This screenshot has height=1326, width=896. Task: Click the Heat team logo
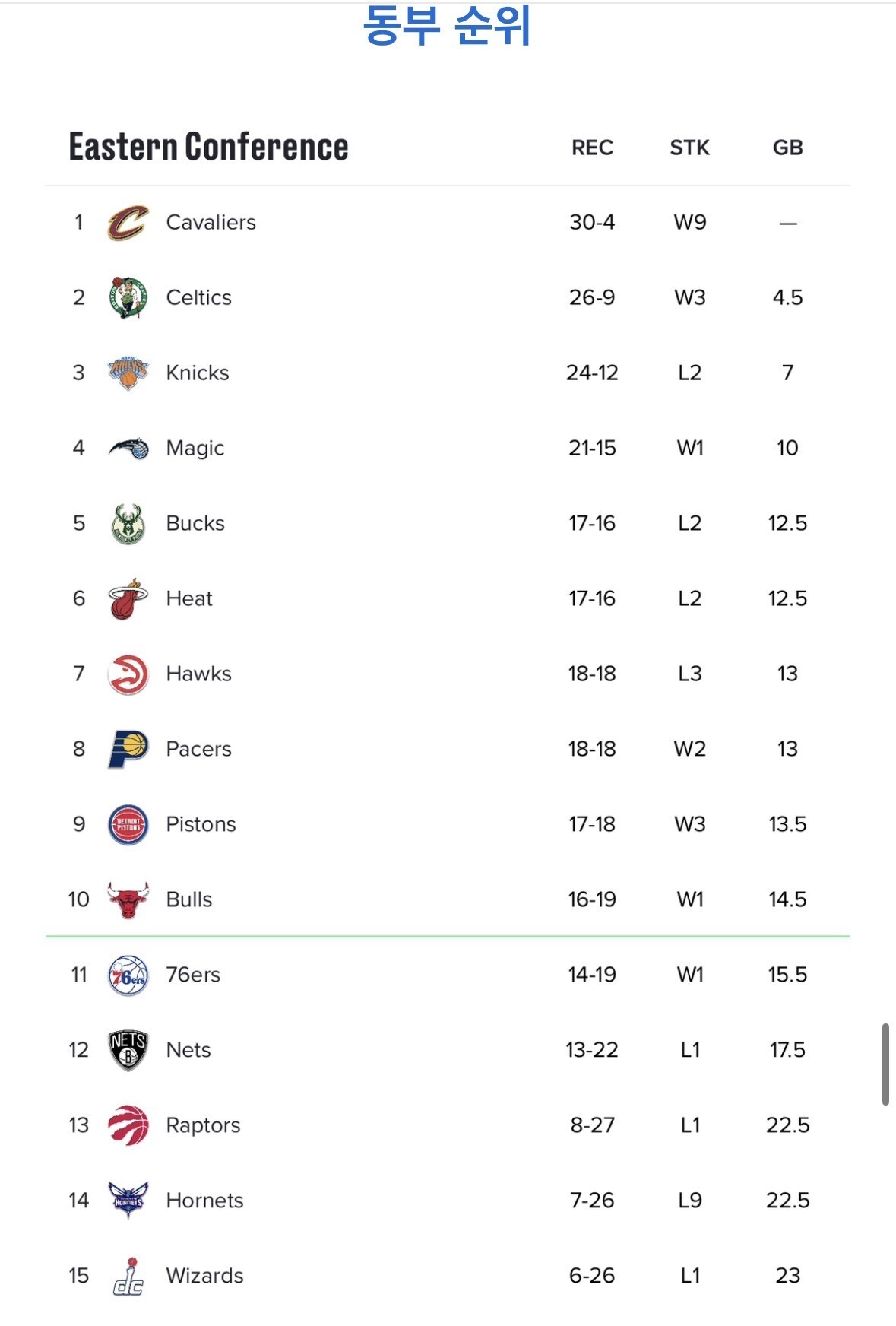tap(128, 599)
